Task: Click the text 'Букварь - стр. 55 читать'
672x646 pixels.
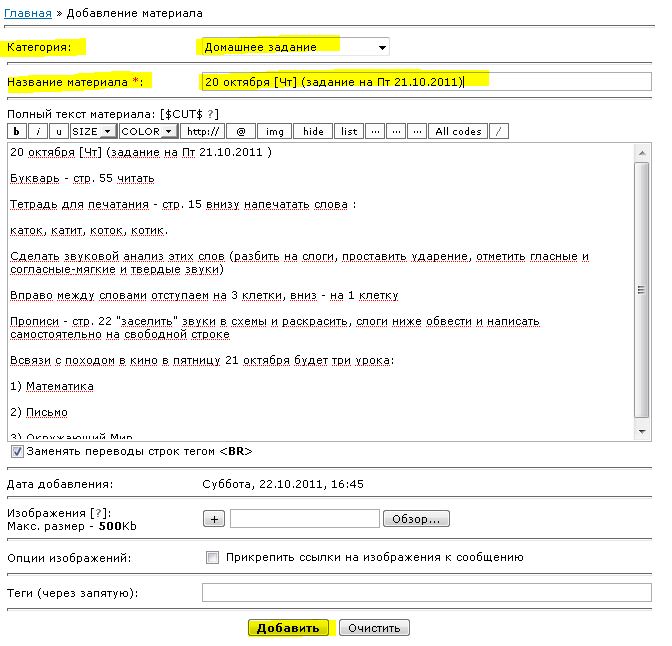Action: tap(82, 178)
